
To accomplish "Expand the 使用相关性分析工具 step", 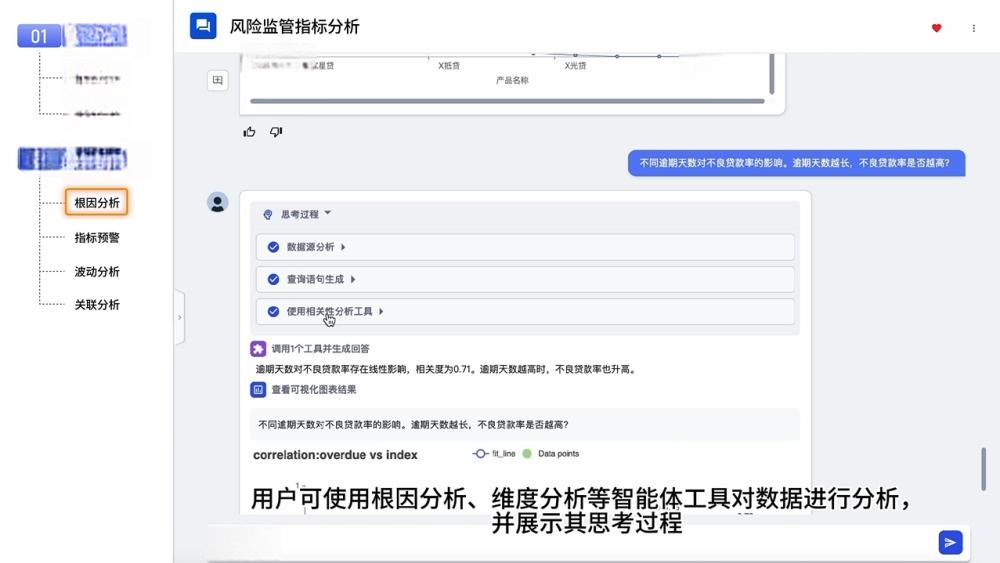I will pos(381,312).
